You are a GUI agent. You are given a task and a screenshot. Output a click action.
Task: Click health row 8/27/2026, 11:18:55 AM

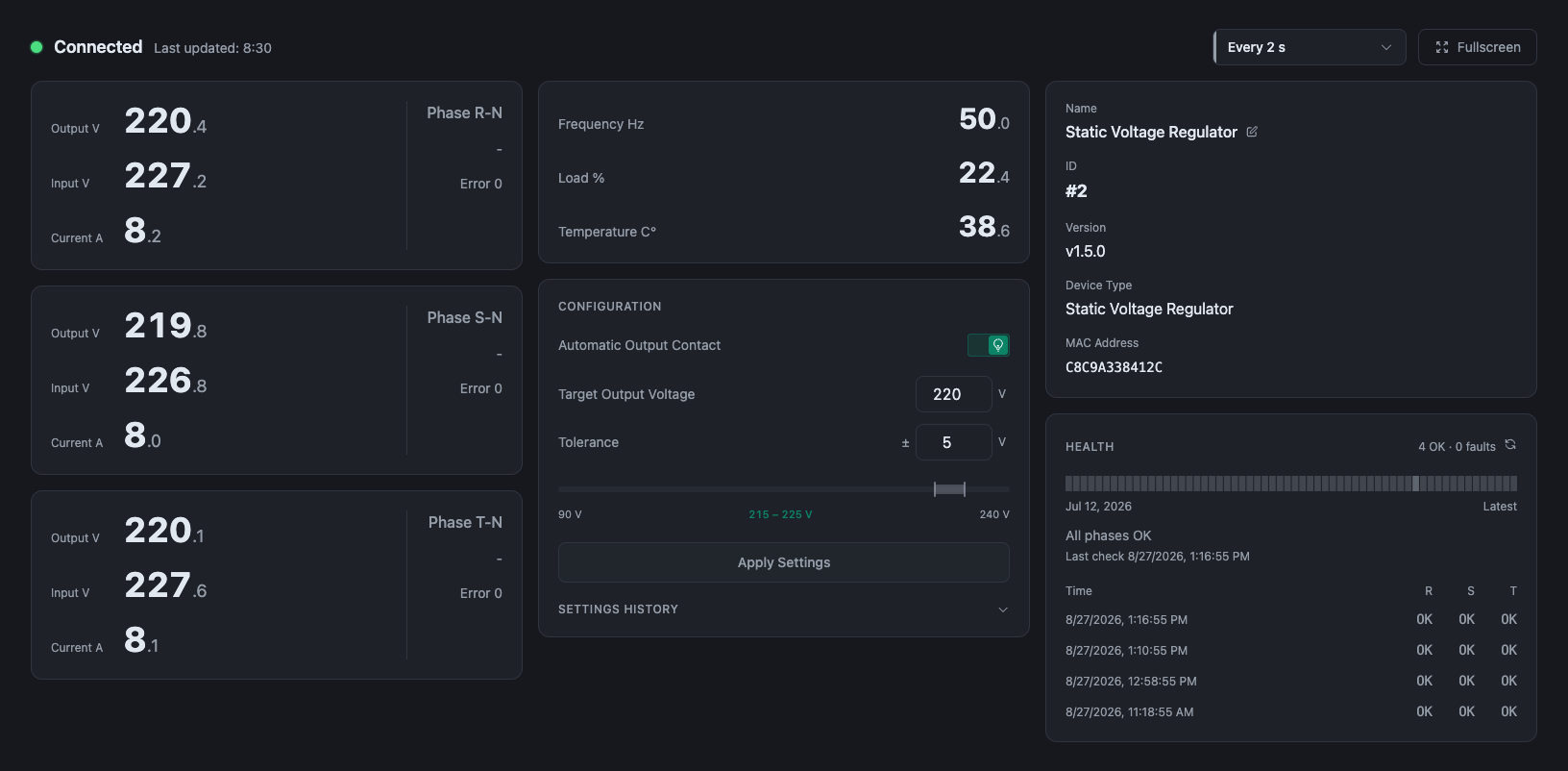coord(1290,712)
